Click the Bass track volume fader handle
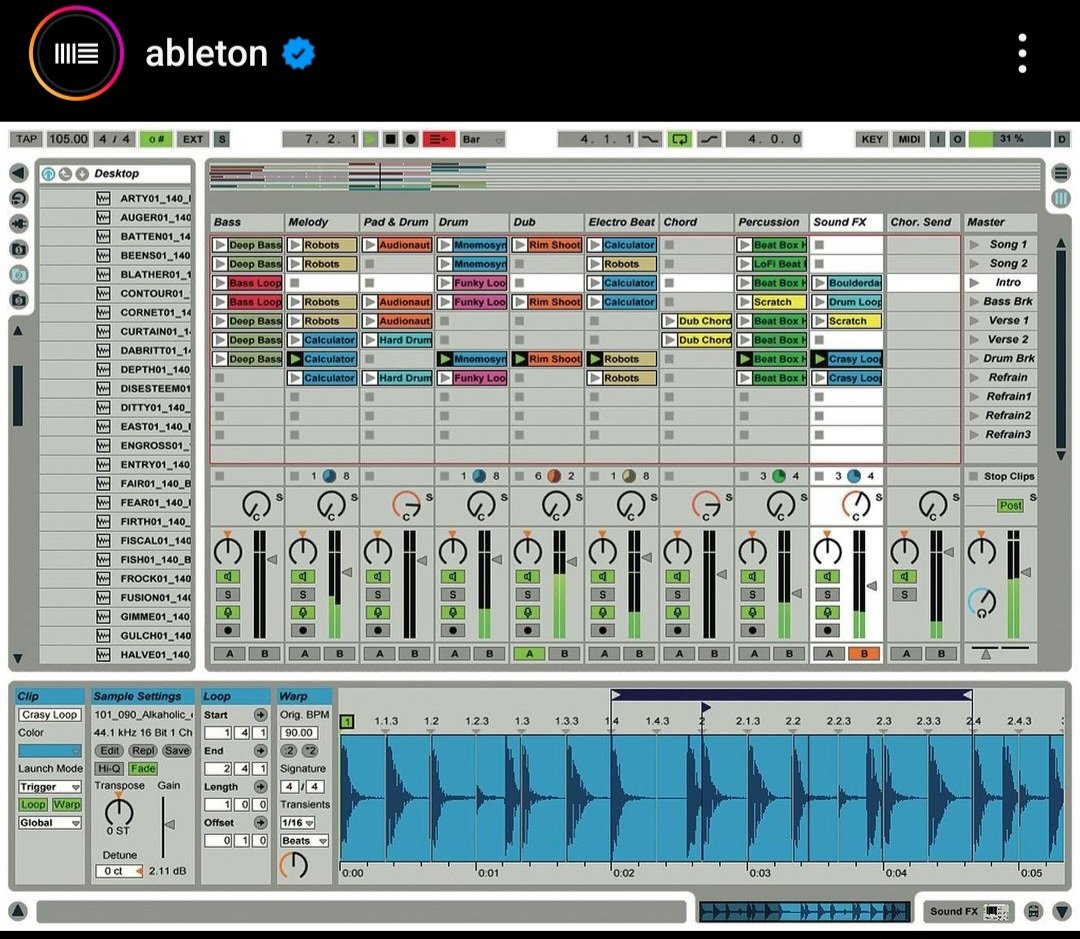 click(272, 559)
